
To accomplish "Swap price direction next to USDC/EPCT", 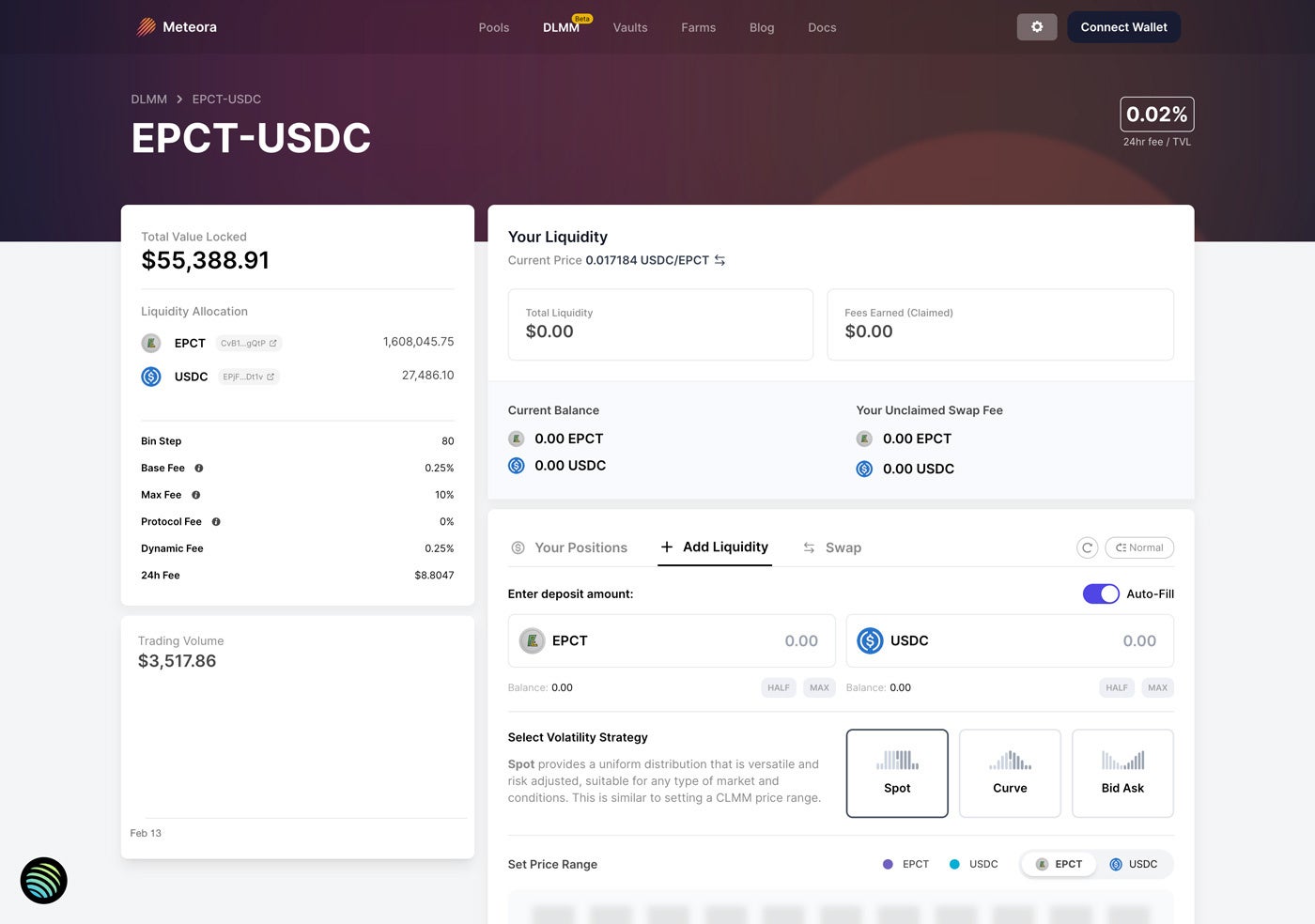I will pos(719,260).
